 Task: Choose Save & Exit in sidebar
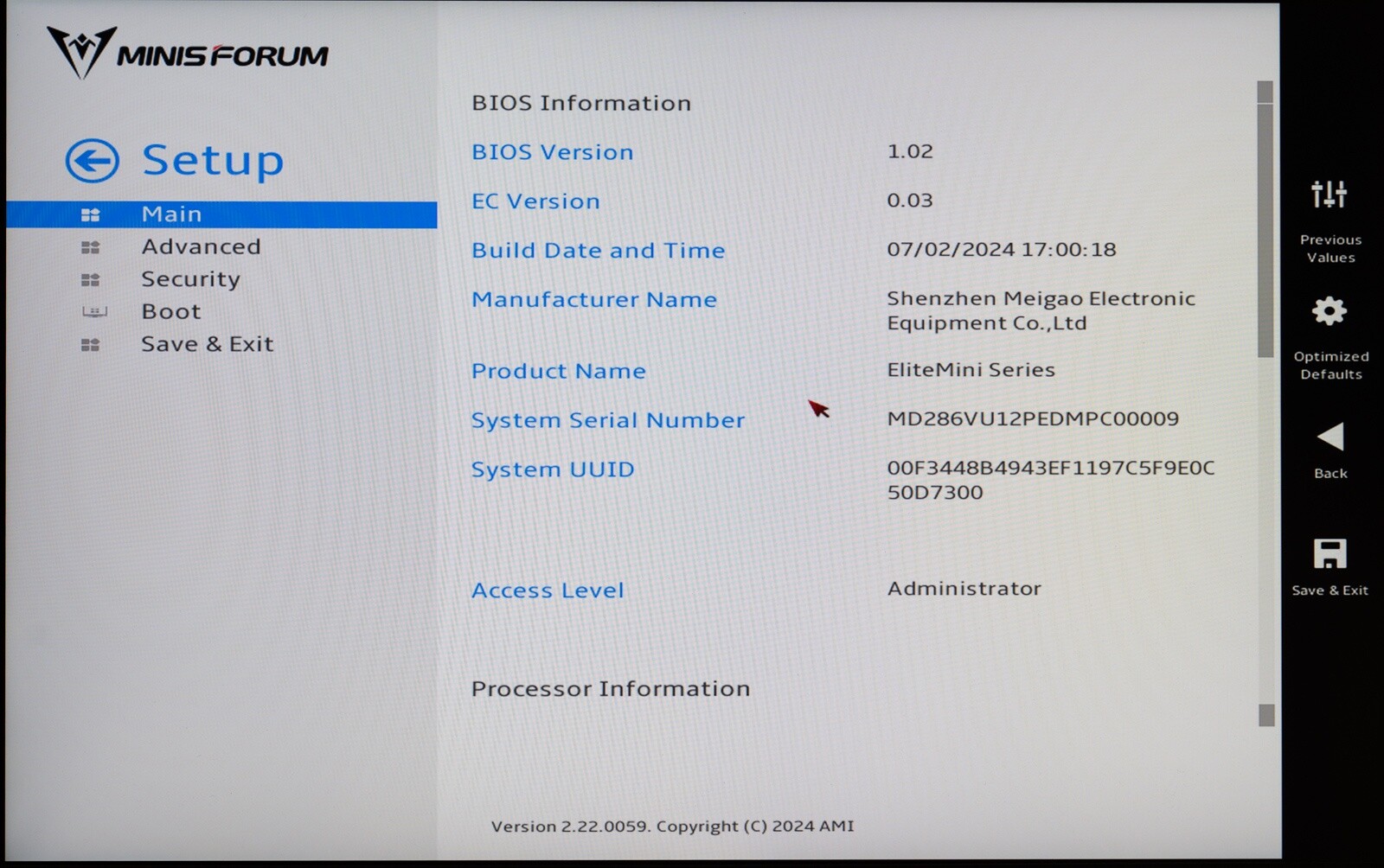207,344
